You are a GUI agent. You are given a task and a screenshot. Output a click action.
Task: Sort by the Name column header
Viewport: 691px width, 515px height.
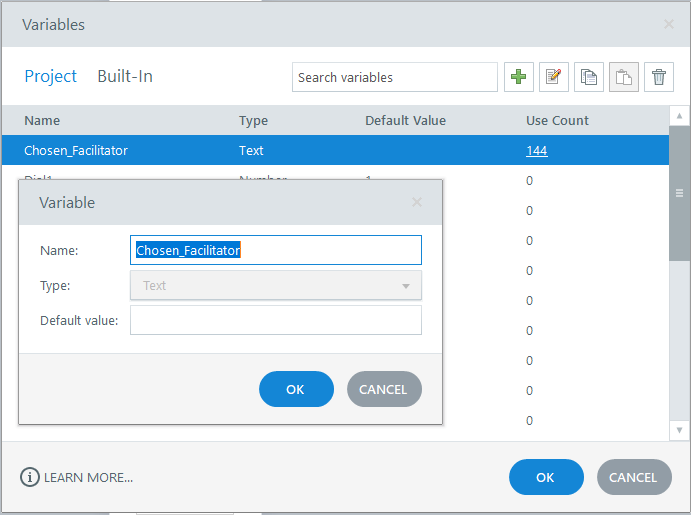43,121
